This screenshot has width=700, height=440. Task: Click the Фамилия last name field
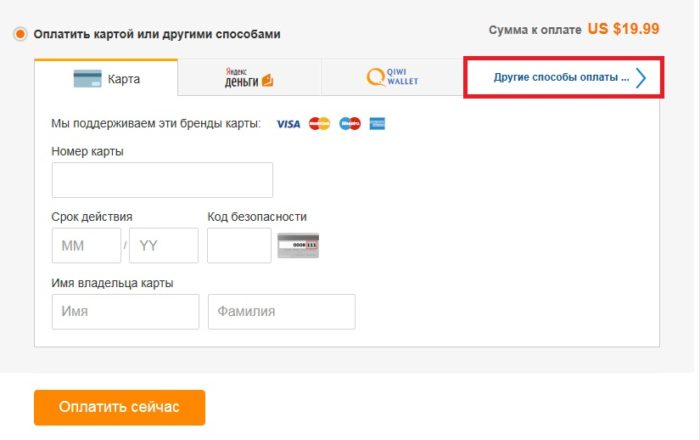click(282, 311)
